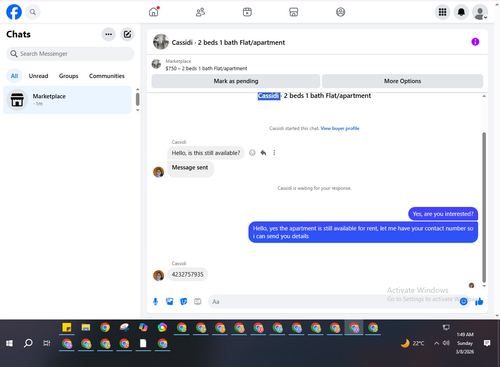Switch to the Communities filter tab
Screen dimensions: 500x367
click(107, 76)
